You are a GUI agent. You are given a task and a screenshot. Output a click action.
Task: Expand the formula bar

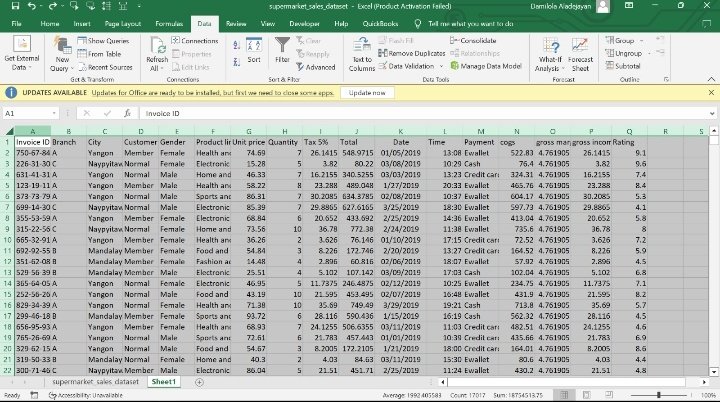click(712, 113)
